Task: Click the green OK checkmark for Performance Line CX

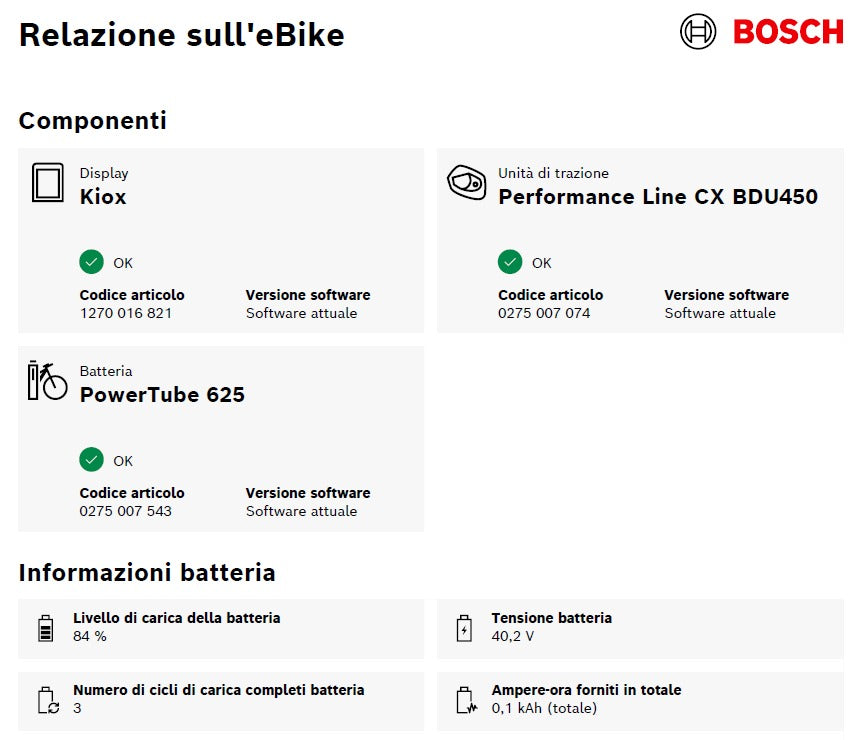Action: point(510,262)
